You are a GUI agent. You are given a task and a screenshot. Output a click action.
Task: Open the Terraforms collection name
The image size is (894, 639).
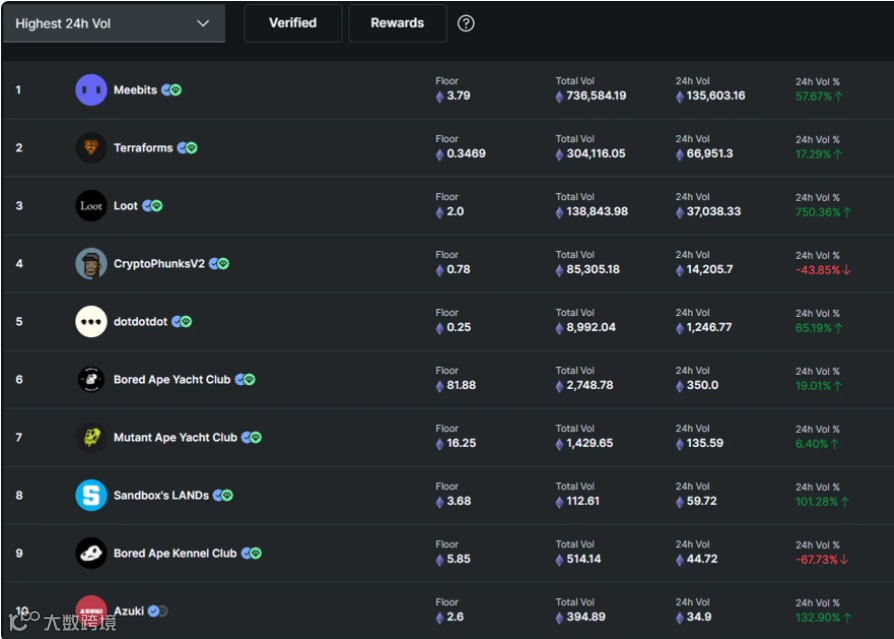click(143, 148)
